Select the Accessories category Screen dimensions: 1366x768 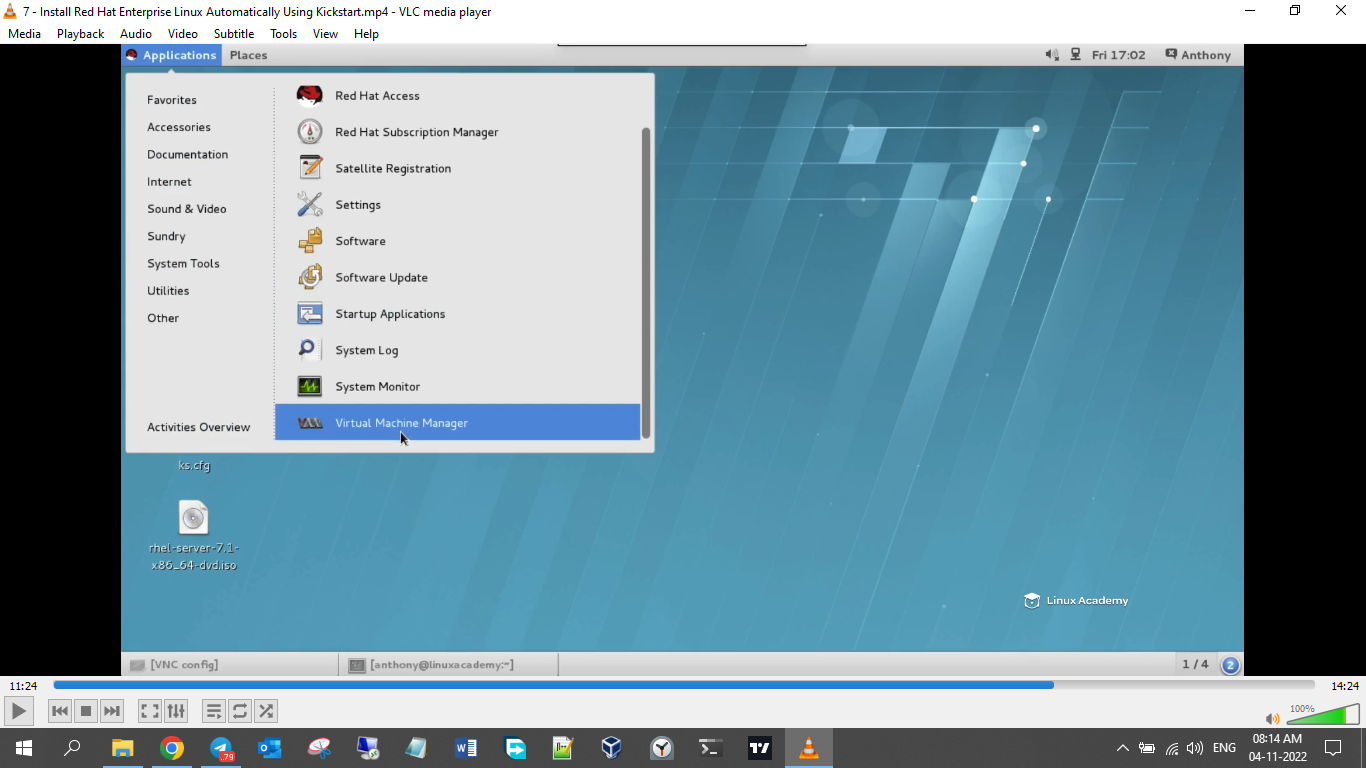(x=179, y=127)
